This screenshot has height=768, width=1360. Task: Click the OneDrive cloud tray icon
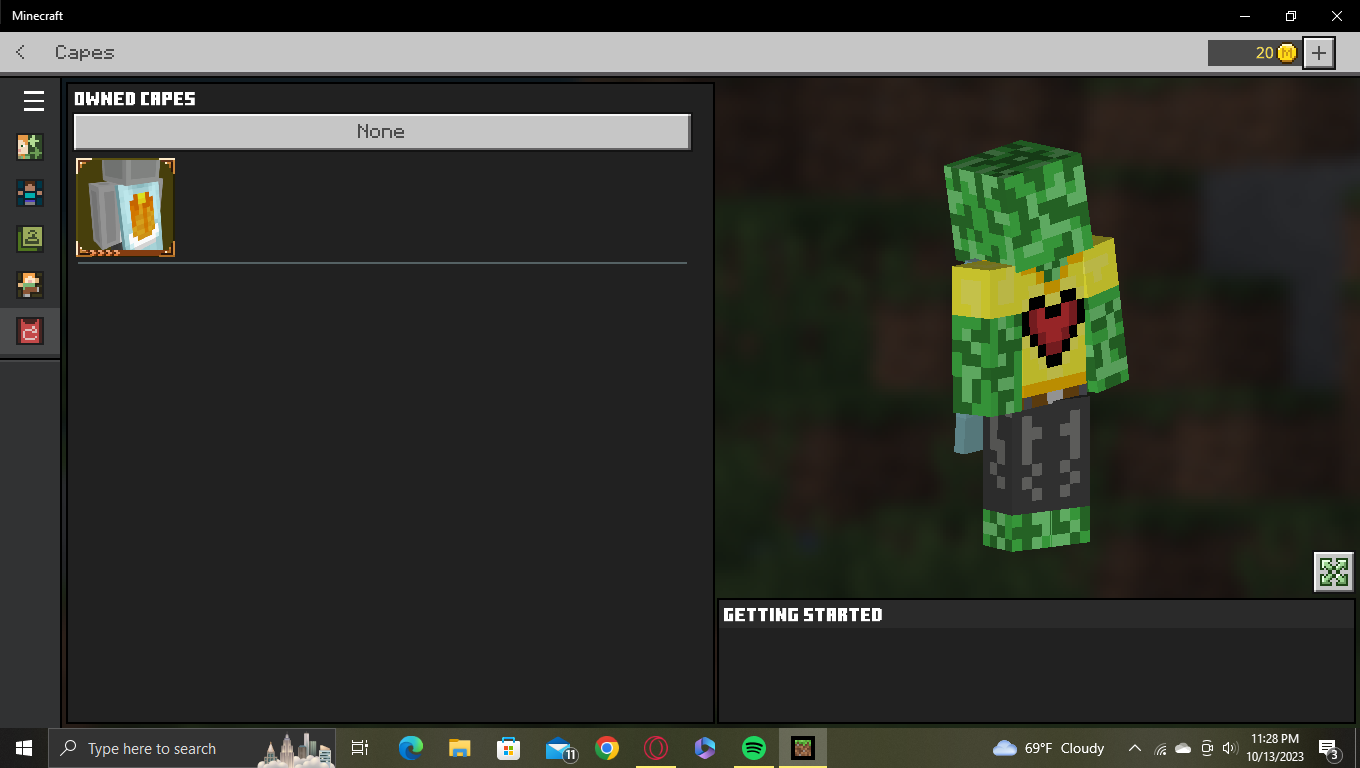[1183, 748]
